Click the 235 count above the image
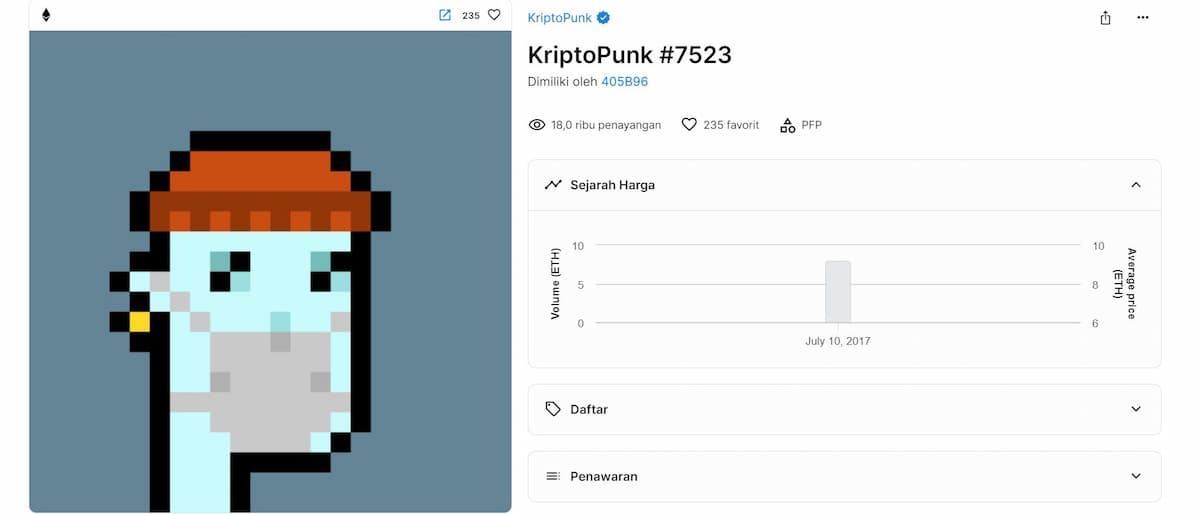Viewport: 1200px width, 514px height. click(x=471, y=15)
